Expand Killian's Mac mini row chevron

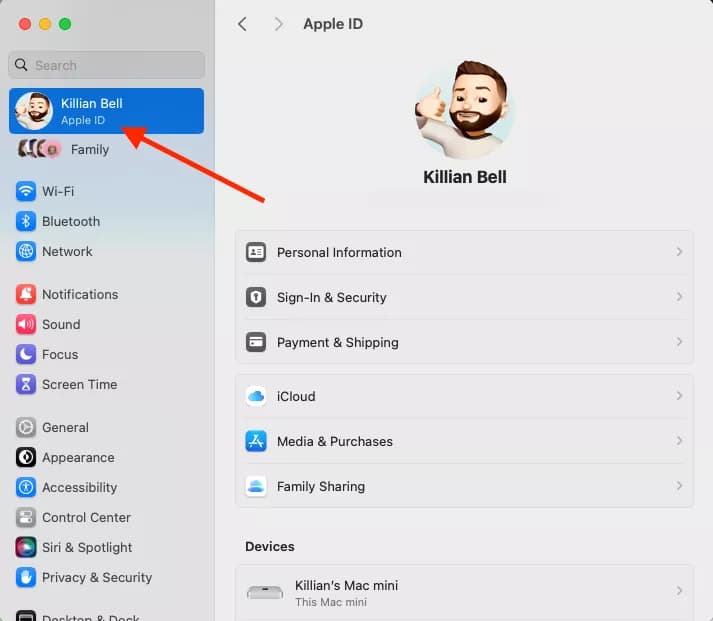click(679, 591)
